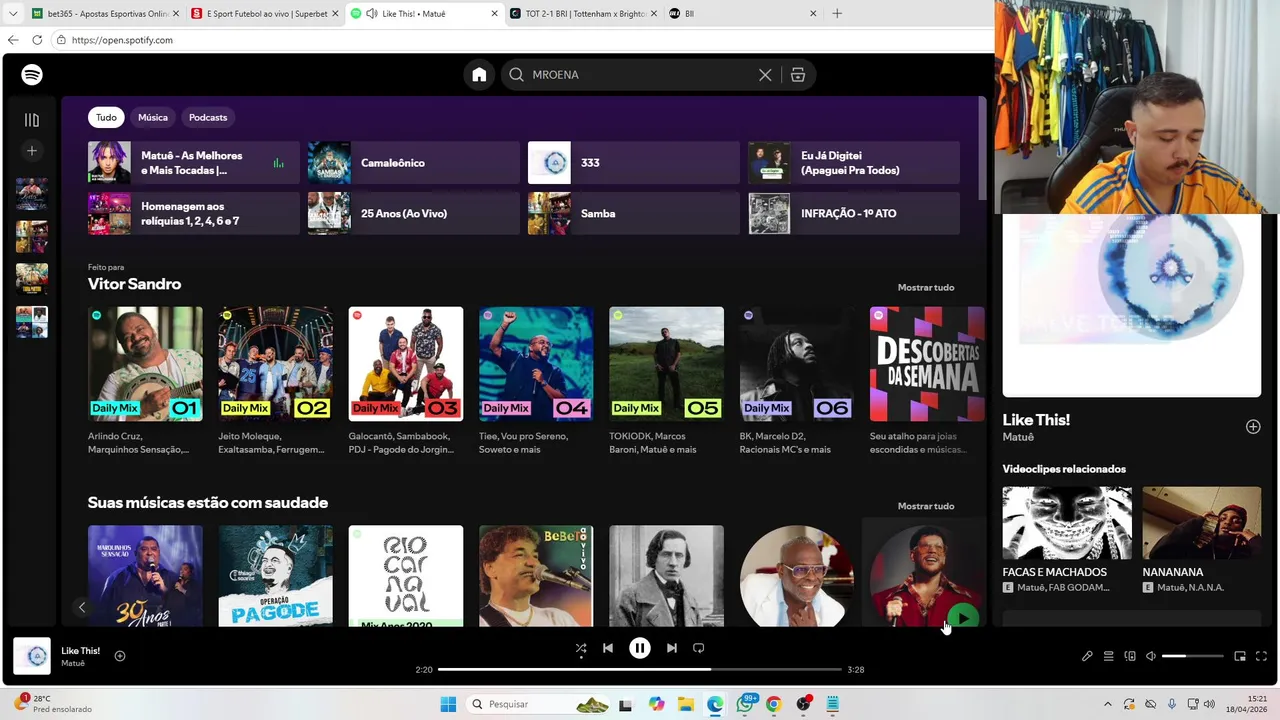Viewport: 1280px width, 720px height.
Task: Open Descobertas da Semana playlist
Action: coord(927,364)
